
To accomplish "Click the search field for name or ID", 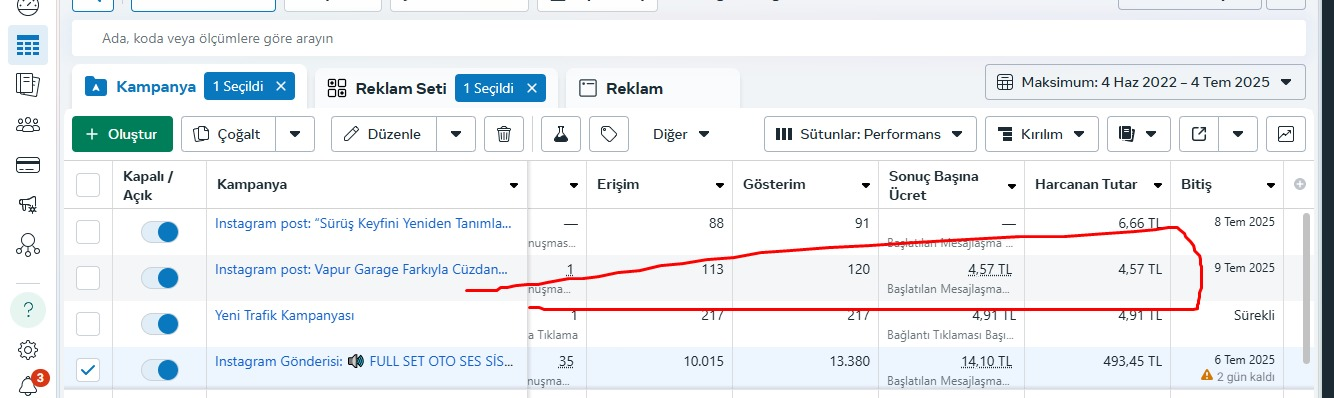I will click(688, 38).
